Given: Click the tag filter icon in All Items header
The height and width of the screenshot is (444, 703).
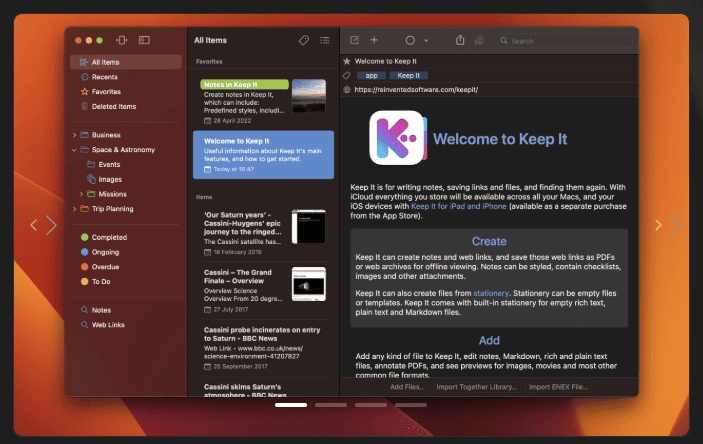Looking at the screenshot, I should pyautogui.click(x=304, y=40).
